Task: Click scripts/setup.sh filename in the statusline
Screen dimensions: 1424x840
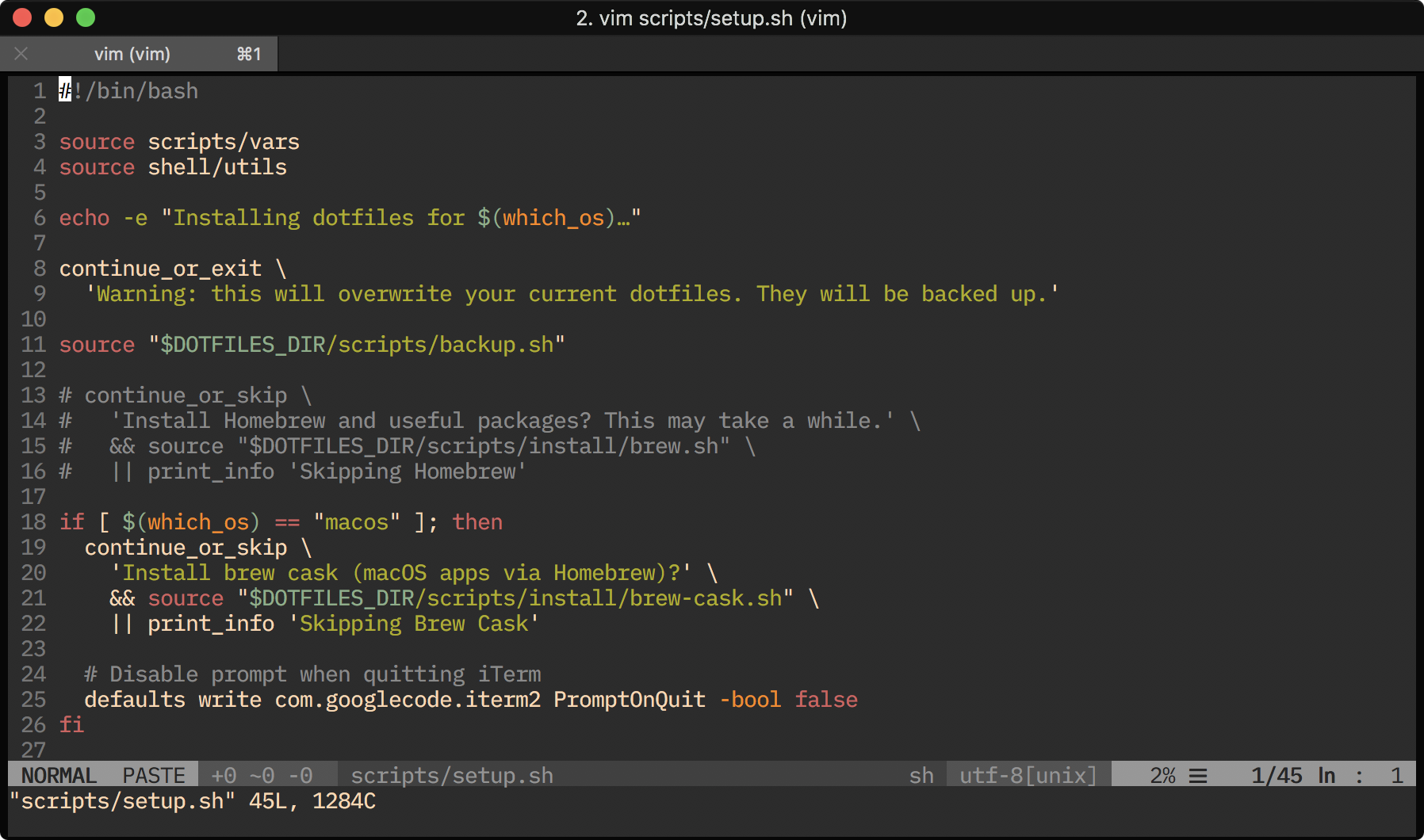Action: (450, 775)
